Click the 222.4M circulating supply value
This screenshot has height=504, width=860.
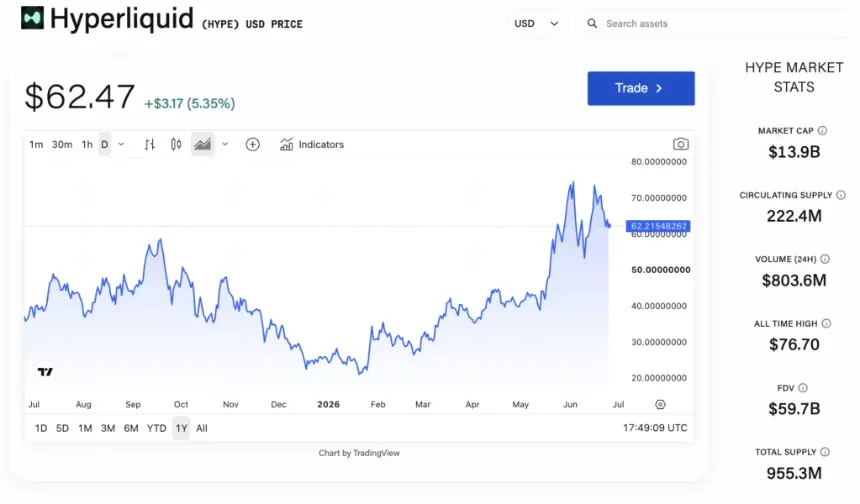[794, 216]
